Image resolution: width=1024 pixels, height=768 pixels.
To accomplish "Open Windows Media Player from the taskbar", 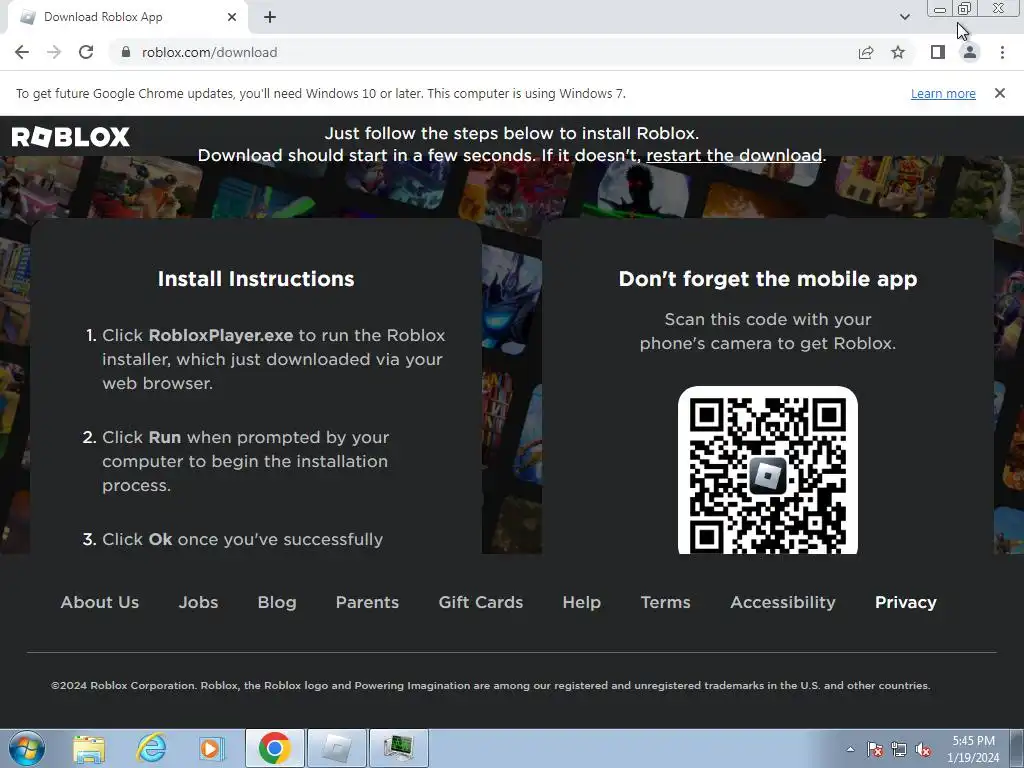I will point(211,748).
